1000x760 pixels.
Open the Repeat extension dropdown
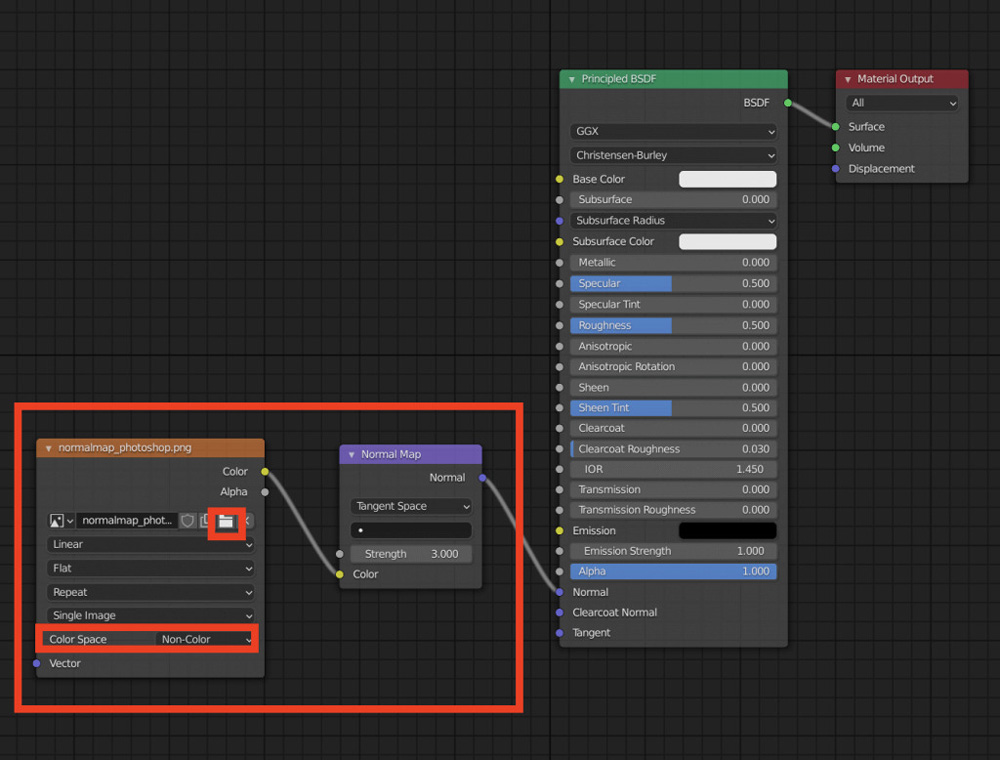click(x=149, y=591)
